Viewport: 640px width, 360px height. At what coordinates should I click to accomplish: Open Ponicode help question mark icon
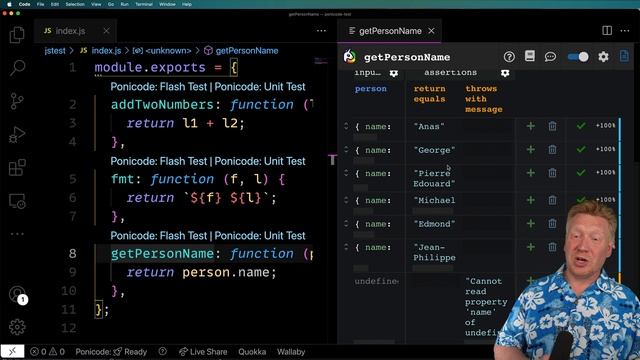pos(509,57)
